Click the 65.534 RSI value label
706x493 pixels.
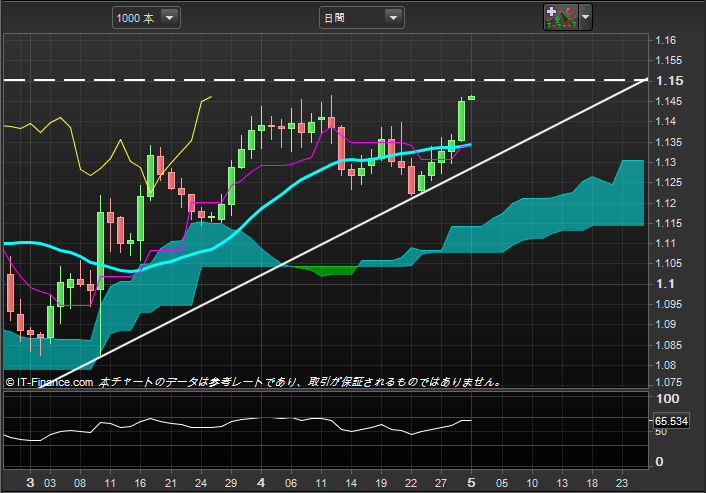tap(671, 421)
